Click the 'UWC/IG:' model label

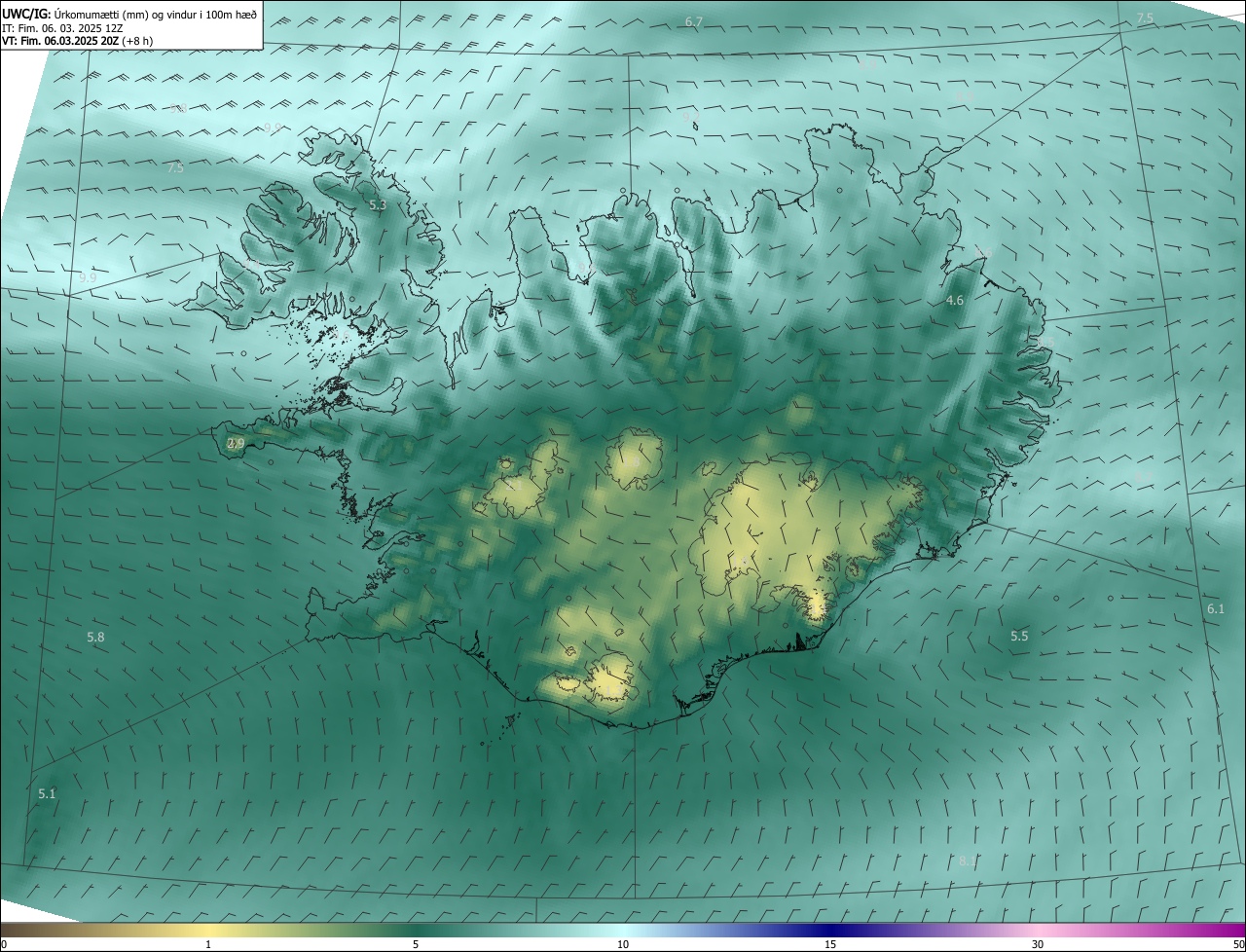click(x=26, y=15)
